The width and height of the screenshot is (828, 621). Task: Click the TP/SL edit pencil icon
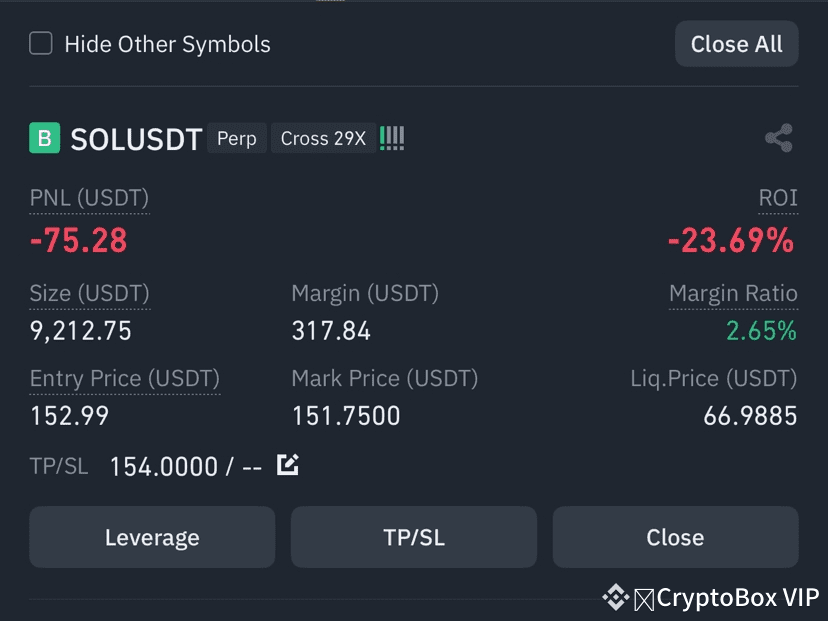(288, 465)
